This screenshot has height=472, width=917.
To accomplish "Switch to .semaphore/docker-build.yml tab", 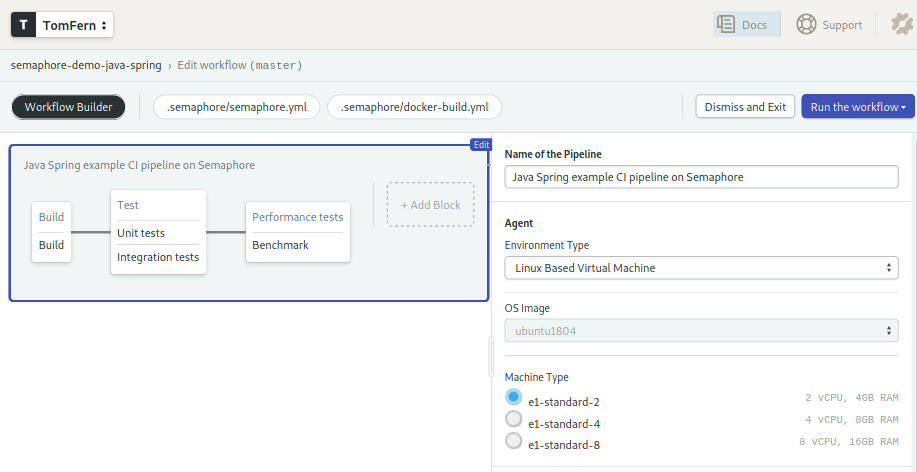I will coord(414,107).
